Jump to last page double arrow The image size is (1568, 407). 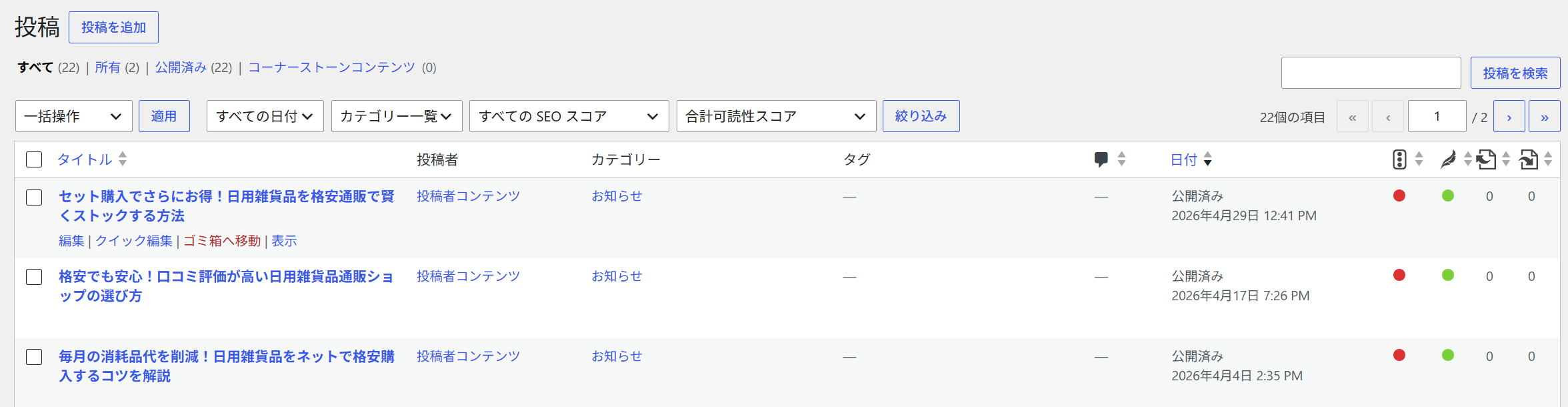coord(1545,117)
